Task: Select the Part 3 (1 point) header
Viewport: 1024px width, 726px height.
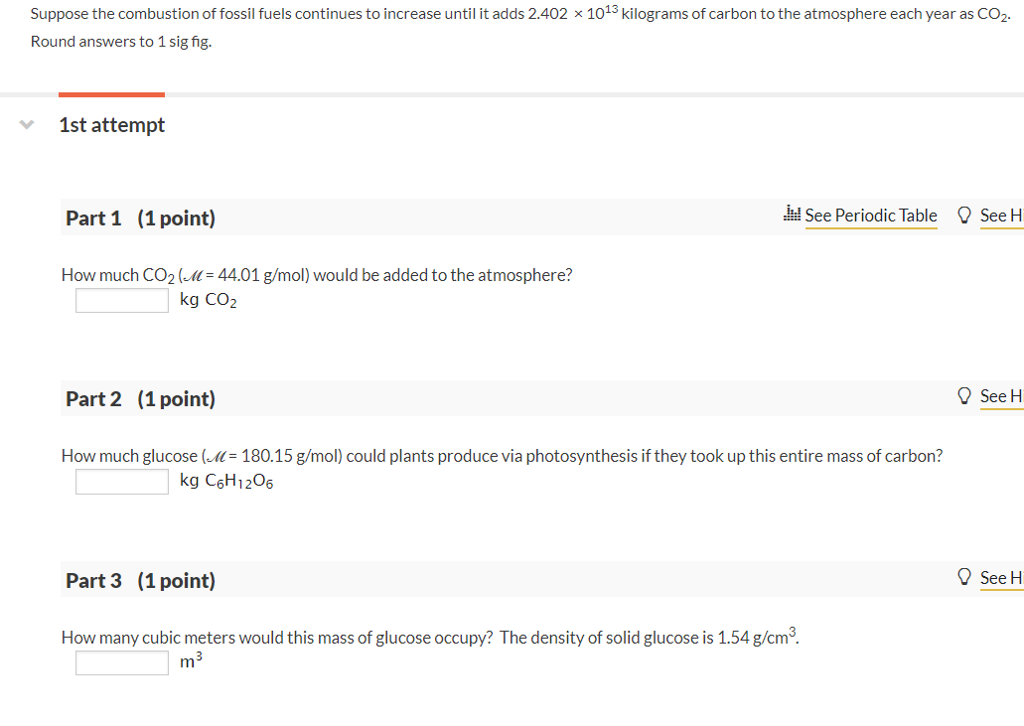Action: (140, 580)
